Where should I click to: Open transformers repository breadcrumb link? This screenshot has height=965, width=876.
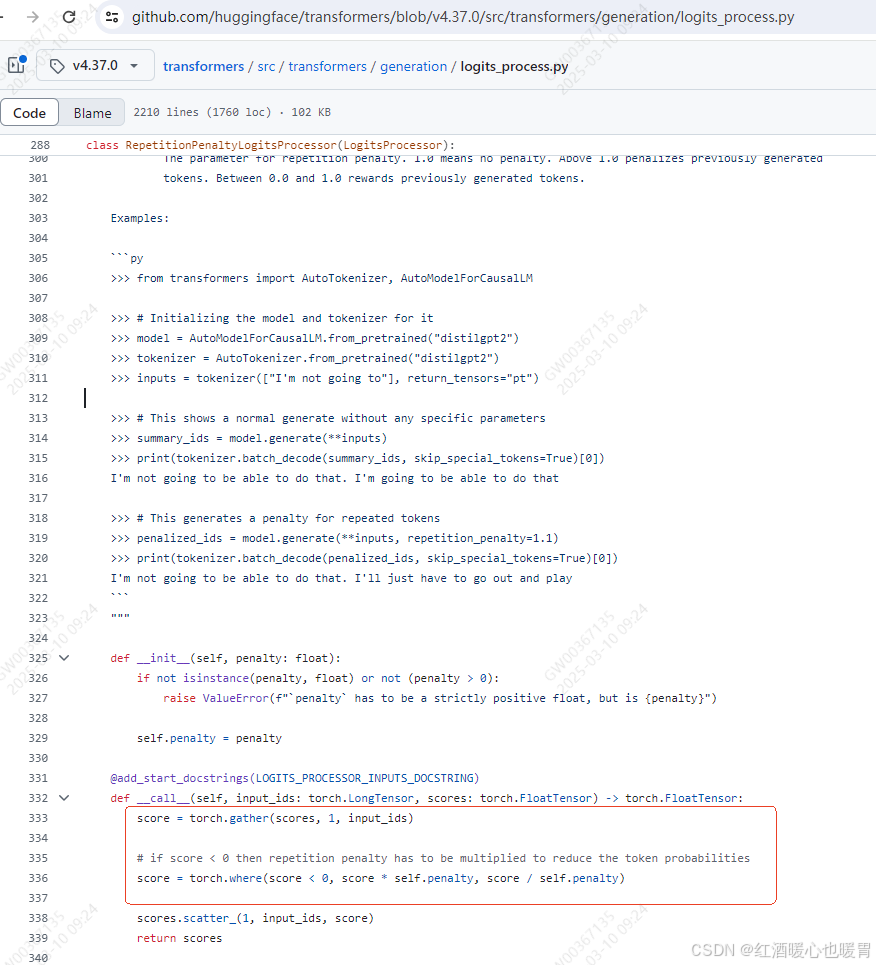(203, 66)
